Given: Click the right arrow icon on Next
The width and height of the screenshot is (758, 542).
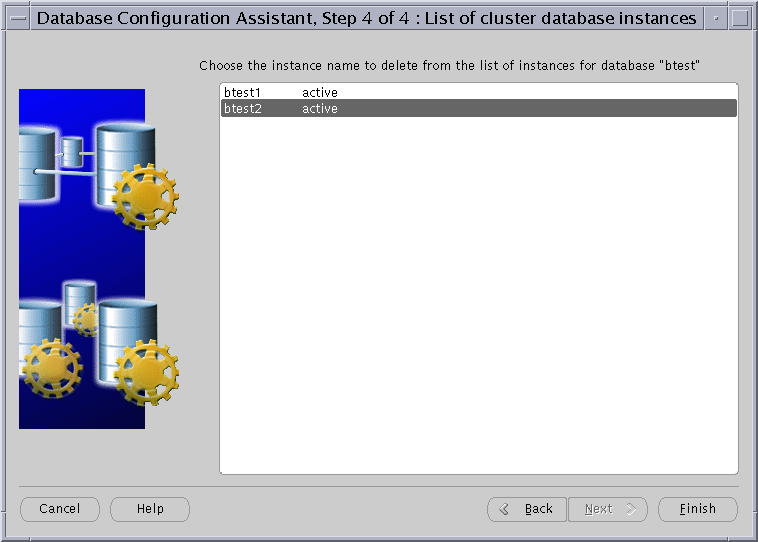Looking at the screenshot, I should (631, 509).
